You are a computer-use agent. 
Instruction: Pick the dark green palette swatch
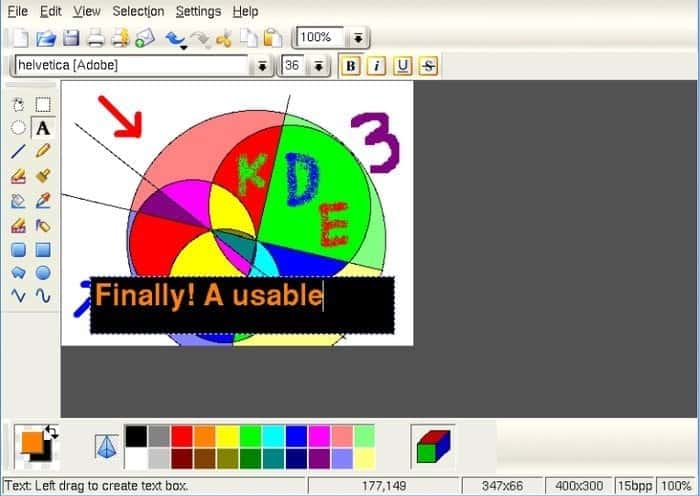pos(250,458)
